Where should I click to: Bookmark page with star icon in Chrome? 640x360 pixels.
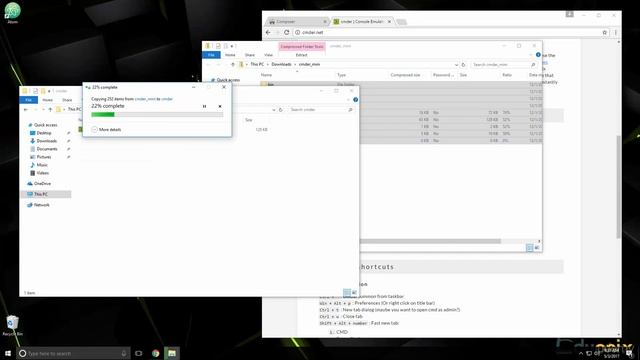[x=605, y=32]
